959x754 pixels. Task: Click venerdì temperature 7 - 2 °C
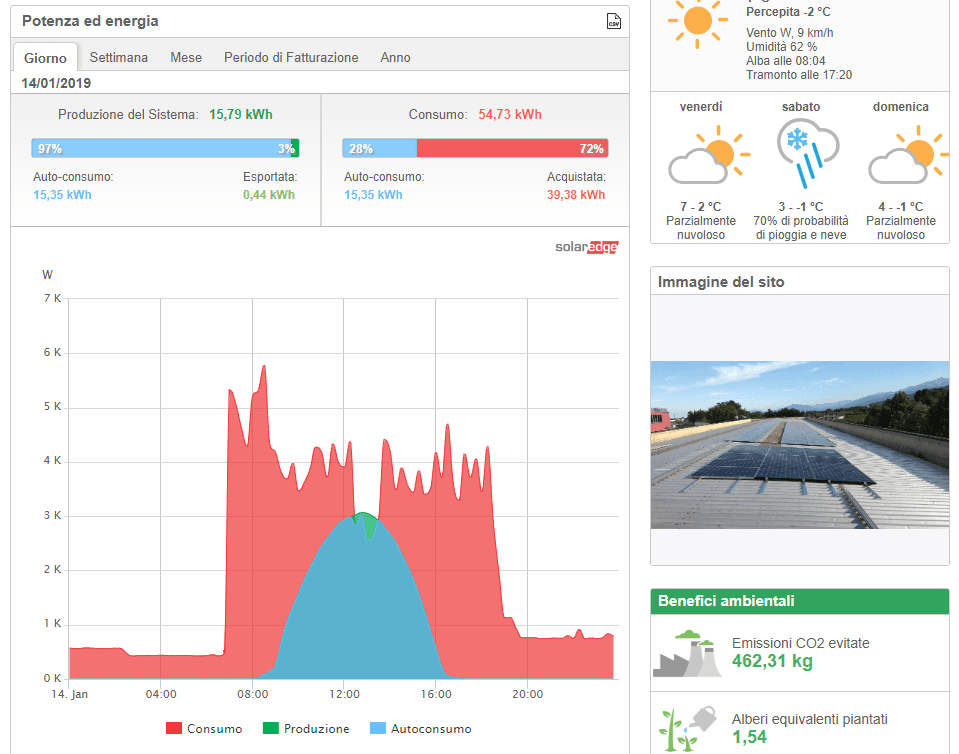coord(701,207)
